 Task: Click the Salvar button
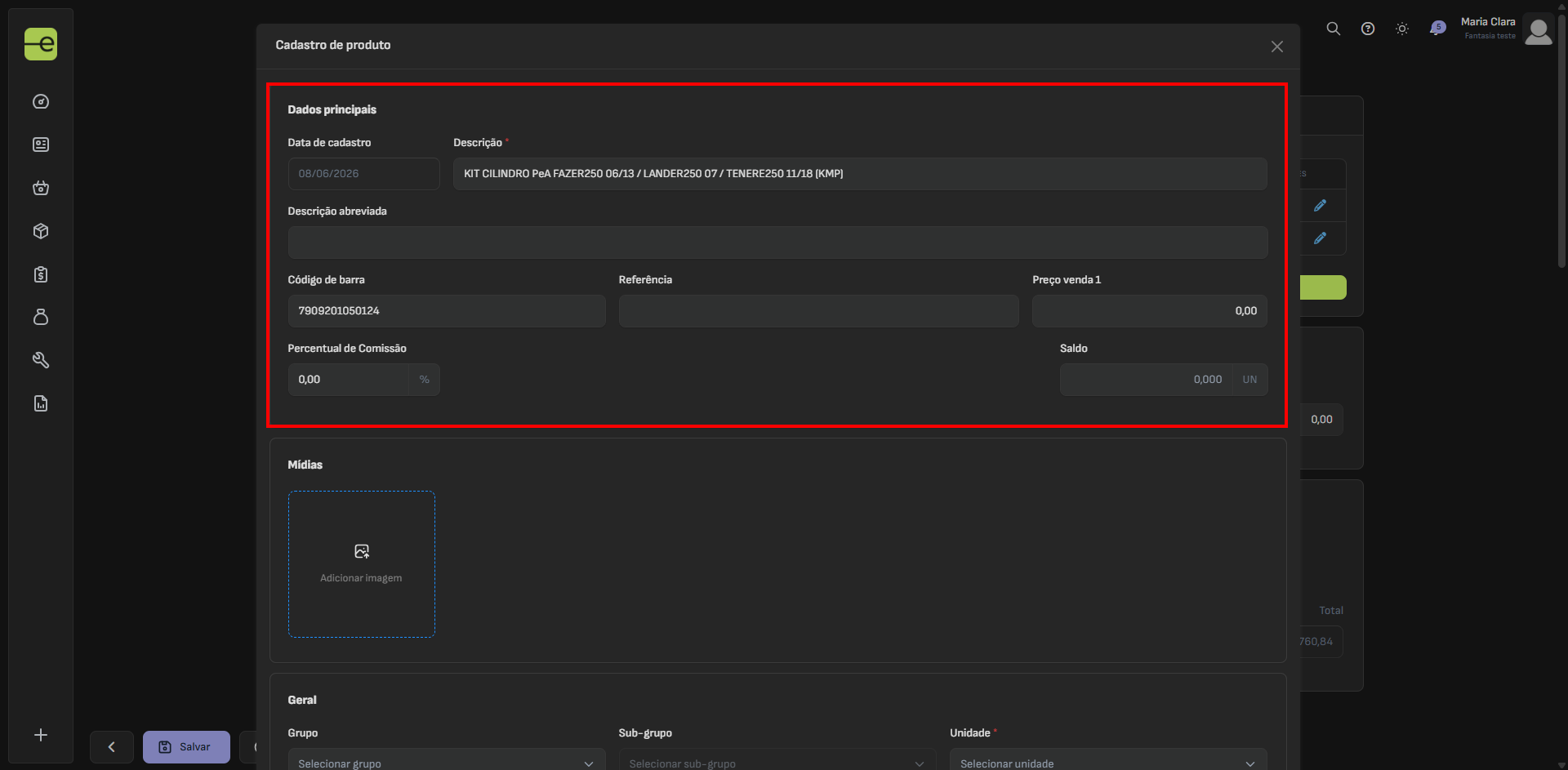pyautogui.click(x=186, y=747)
